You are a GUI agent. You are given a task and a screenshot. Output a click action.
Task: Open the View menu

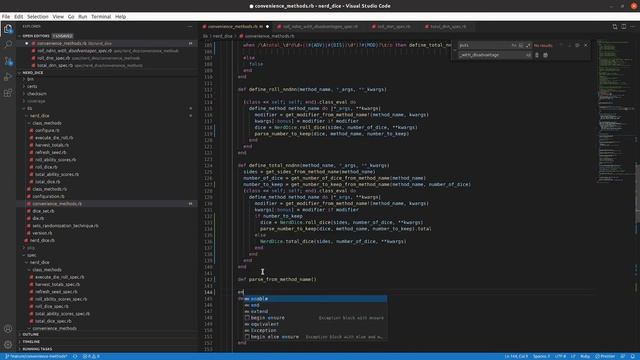tap(58, 17)
